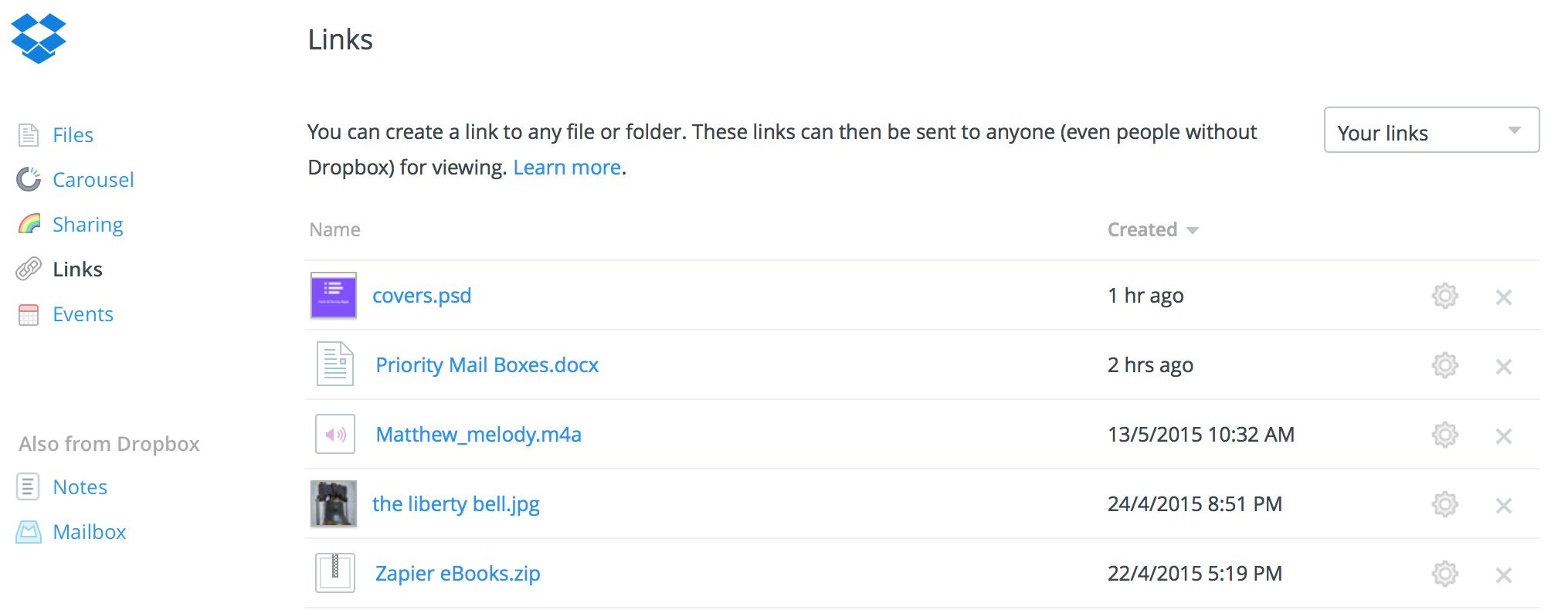Open settings gear for covers.psd link
The image size is (1568, 610).
[1444, 296]
